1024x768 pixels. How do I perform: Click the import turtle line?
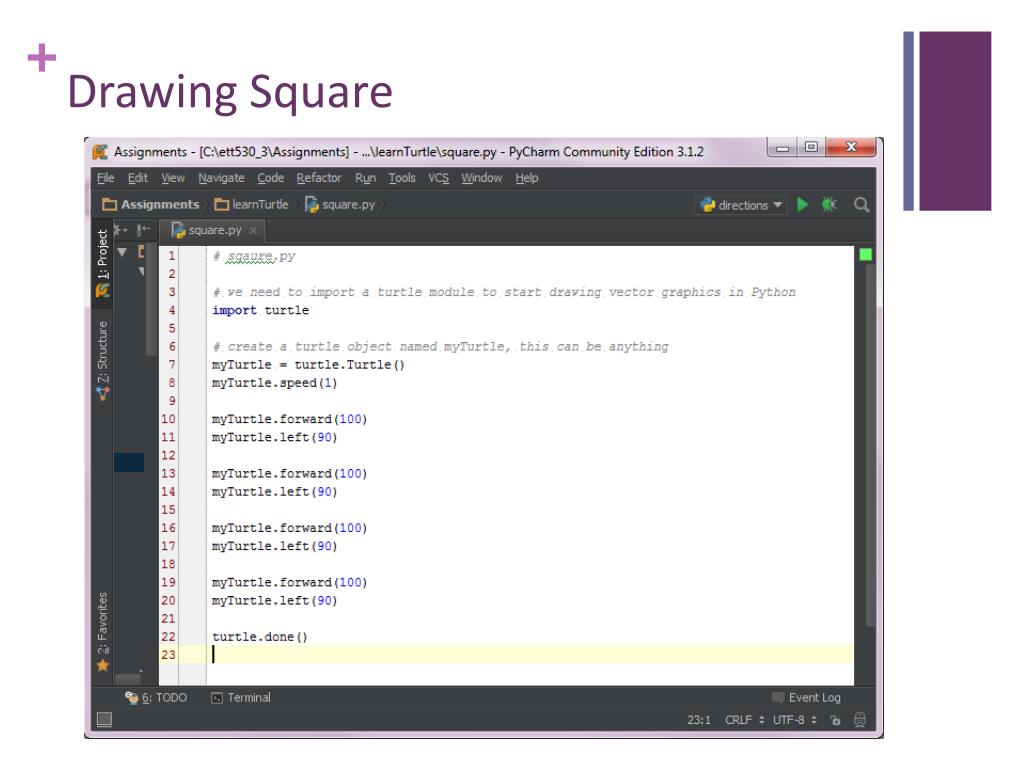261,310
